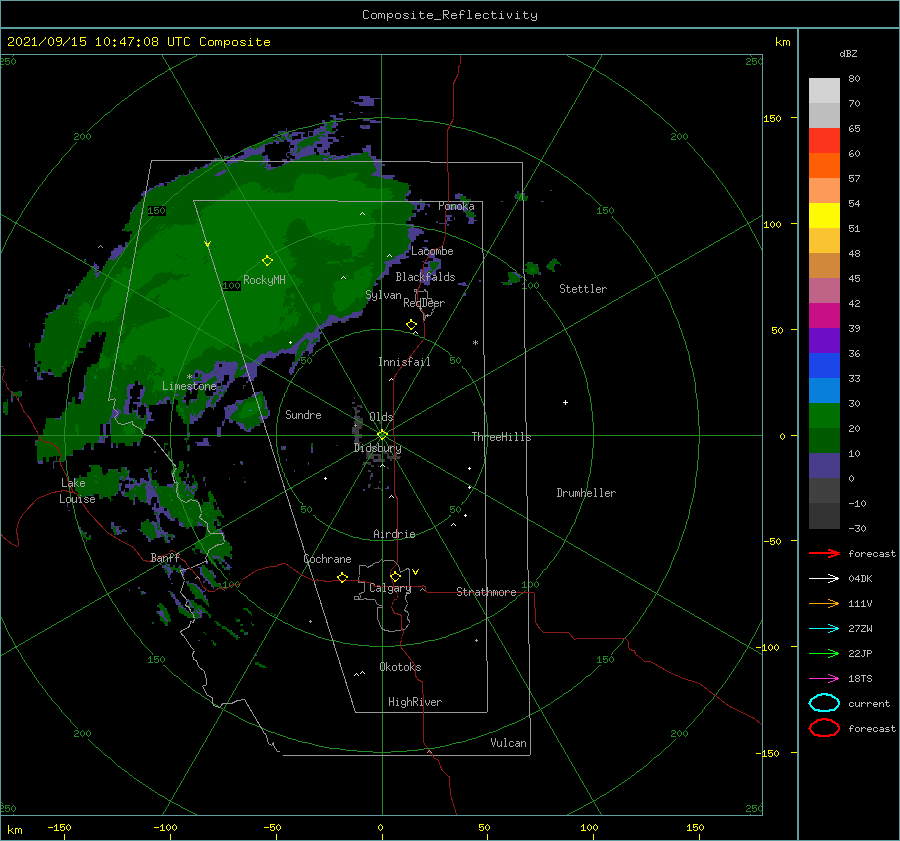Click the red forecast arrow in legend

coord(824,553)
